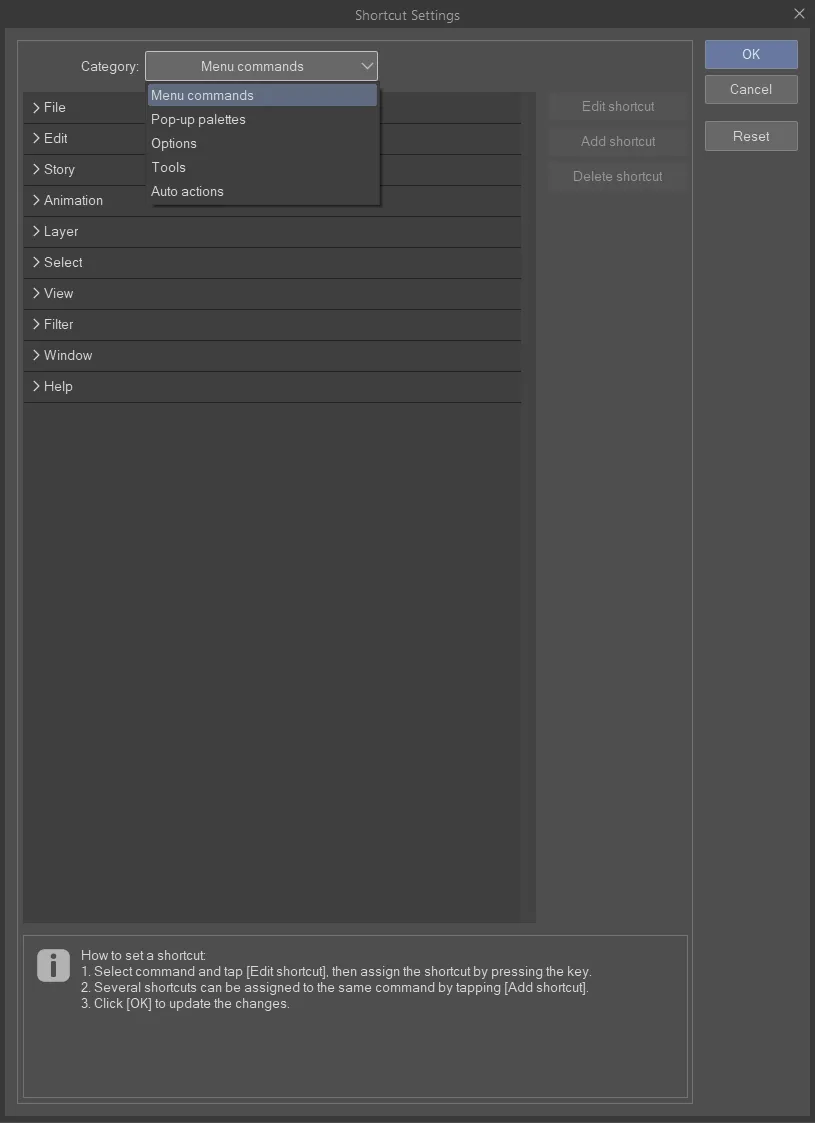Expand the Animation command group
This screenshot has width=815, height=1123.
(x=37, y=201)
